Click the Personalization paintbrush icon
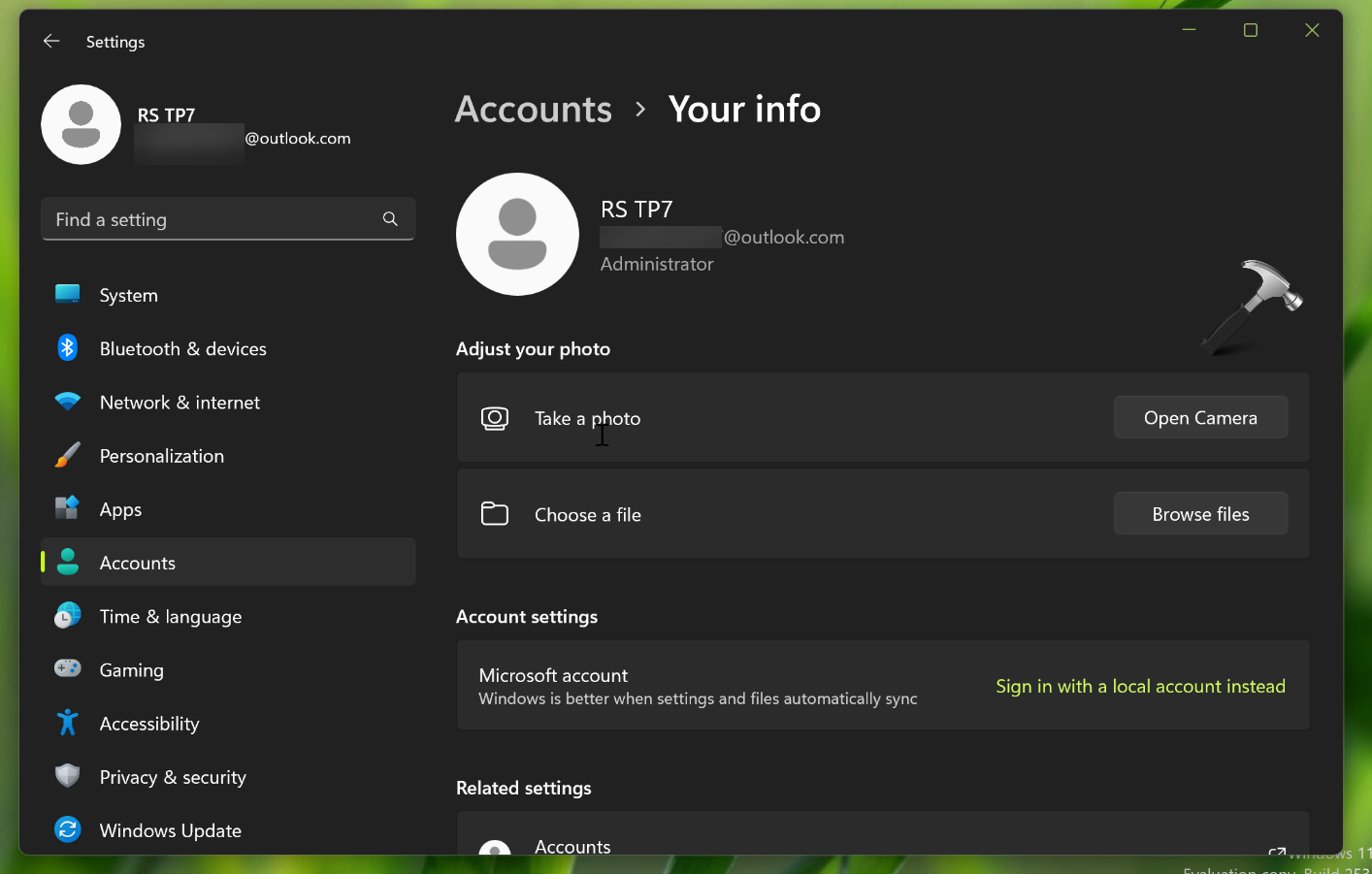Screen dimensions: 1372x874 (x=68, y=455)
